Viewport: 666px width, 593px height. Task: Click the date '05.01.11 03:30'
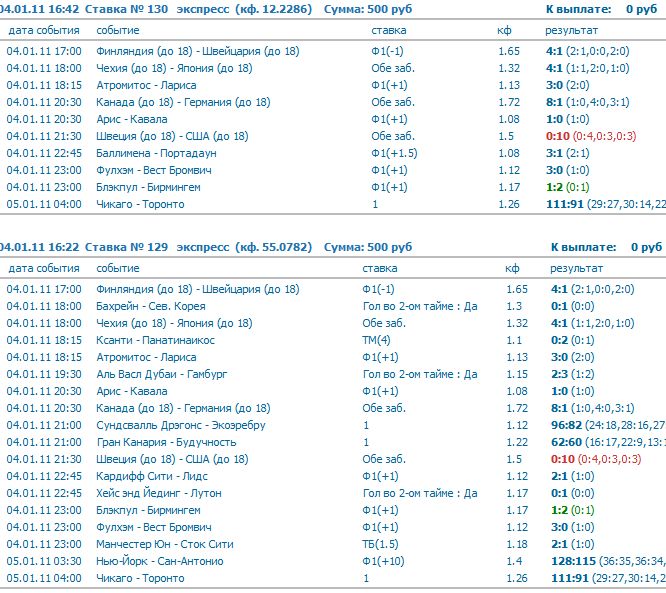coord(44,561)
